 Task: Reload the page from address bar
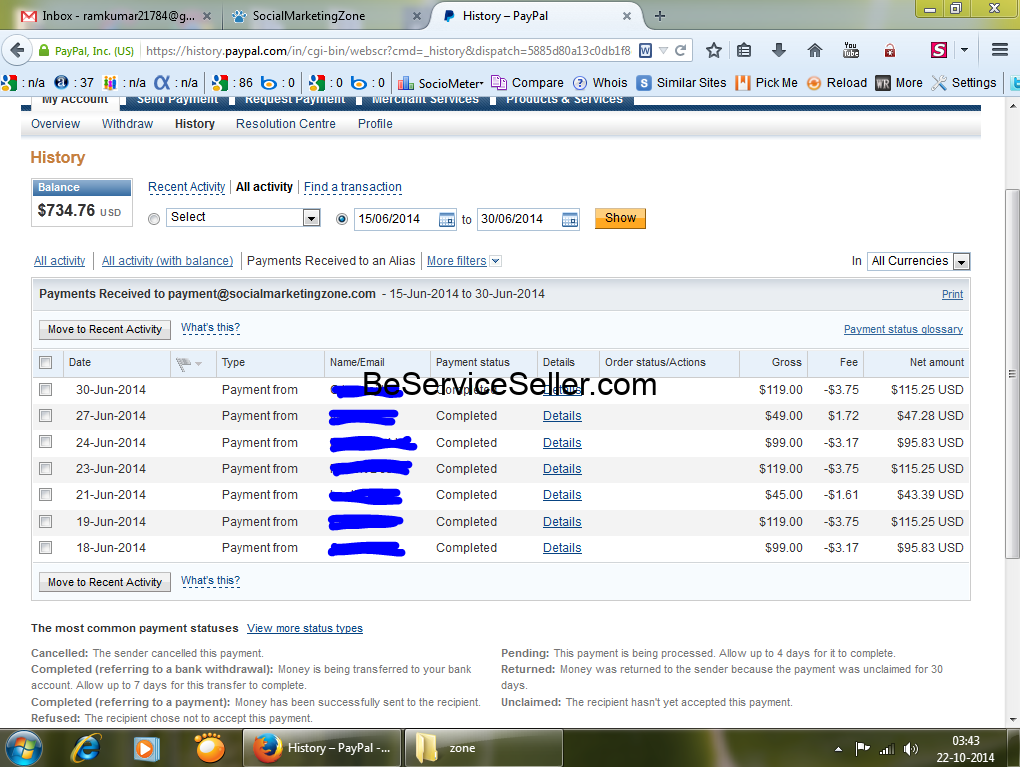click(680, 50)
